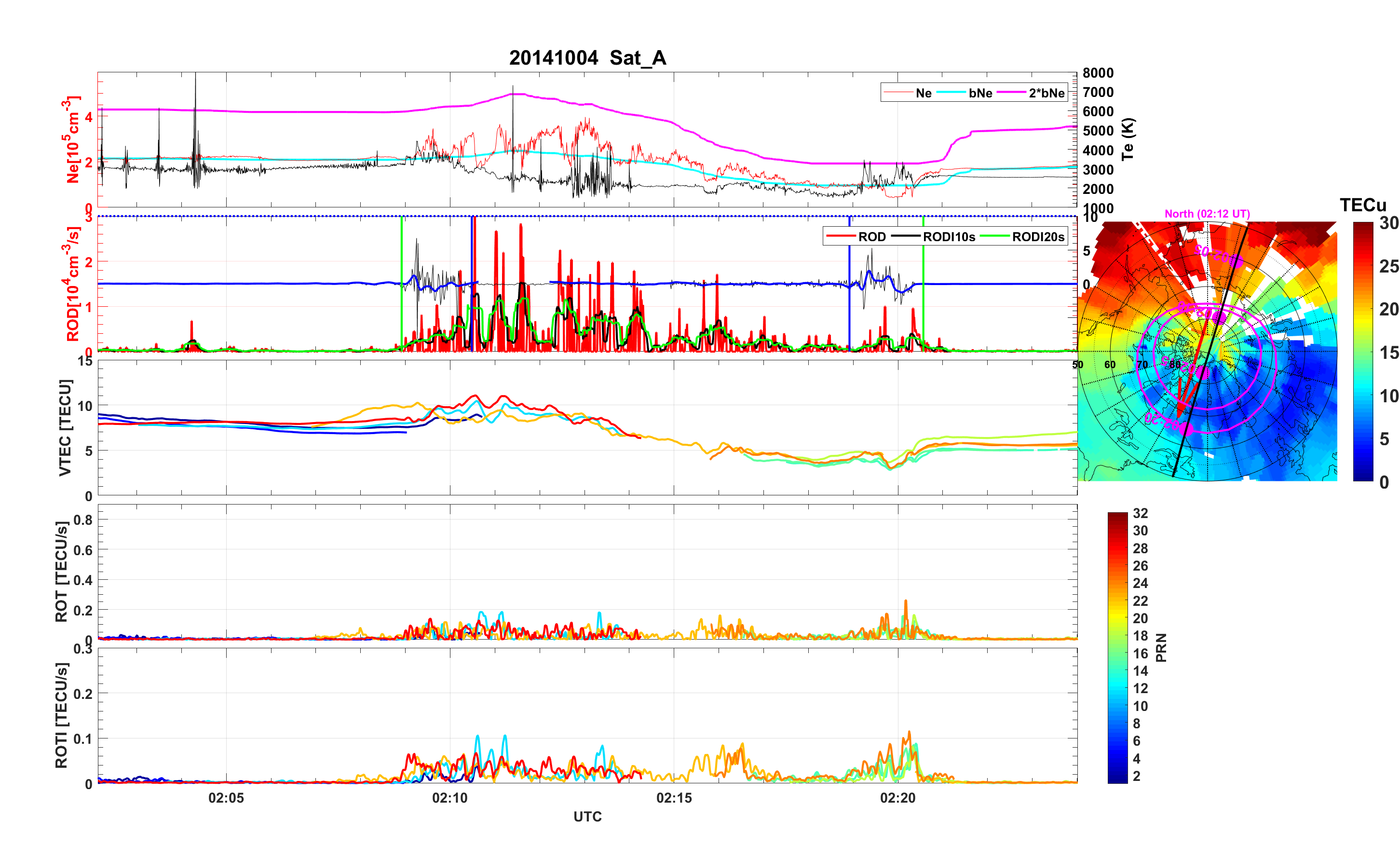The height and width of the screenshot is (847, 1400).
Task: Click the plot title 20141004 Sat_A
Action: pos(587,58)
